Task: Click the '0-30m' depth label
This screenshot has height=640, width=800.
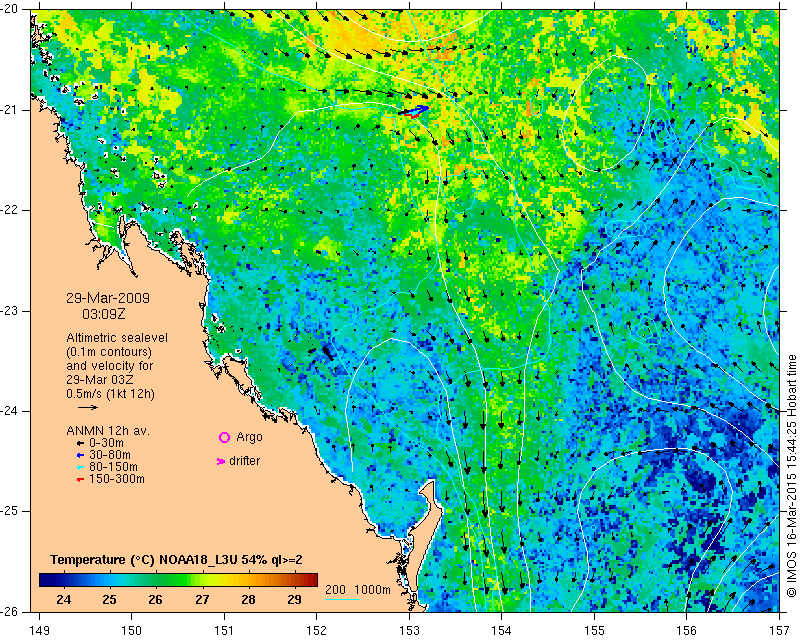Action: [106, 443]
